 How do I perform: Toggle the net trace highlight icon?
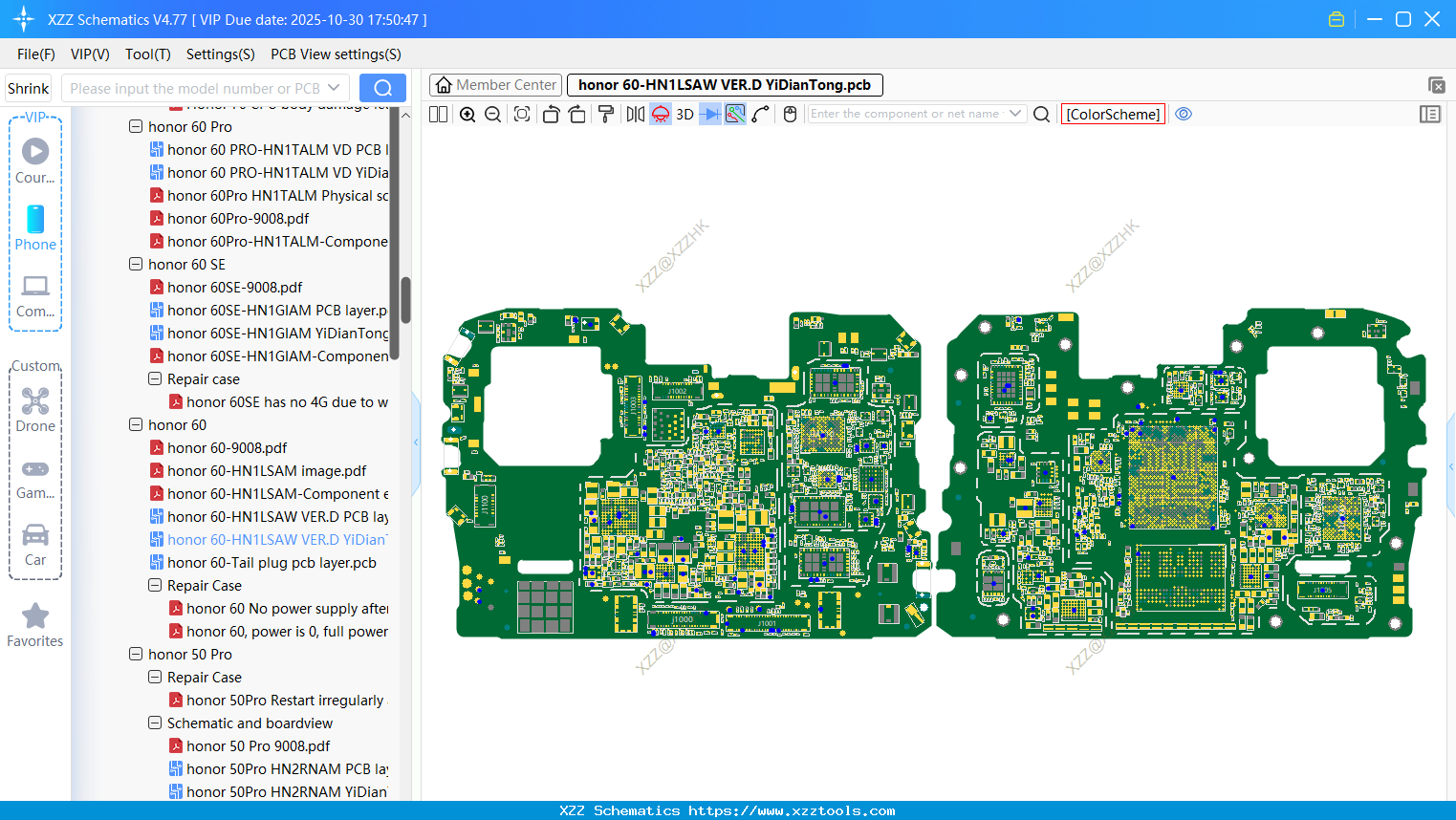(735, 114)
